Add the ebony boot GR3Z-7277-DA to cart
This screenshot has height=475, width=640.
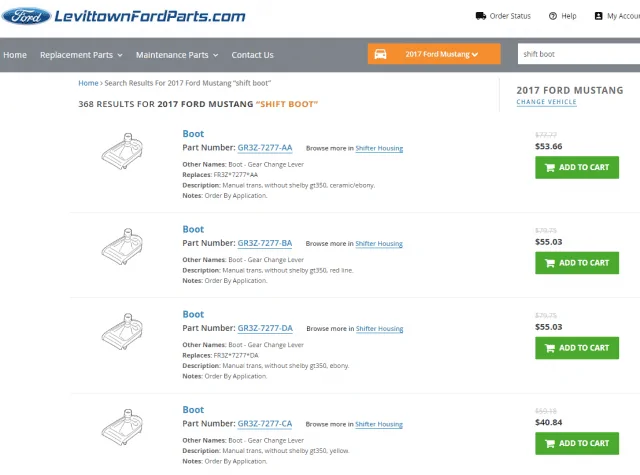click(x=577, y=348)
